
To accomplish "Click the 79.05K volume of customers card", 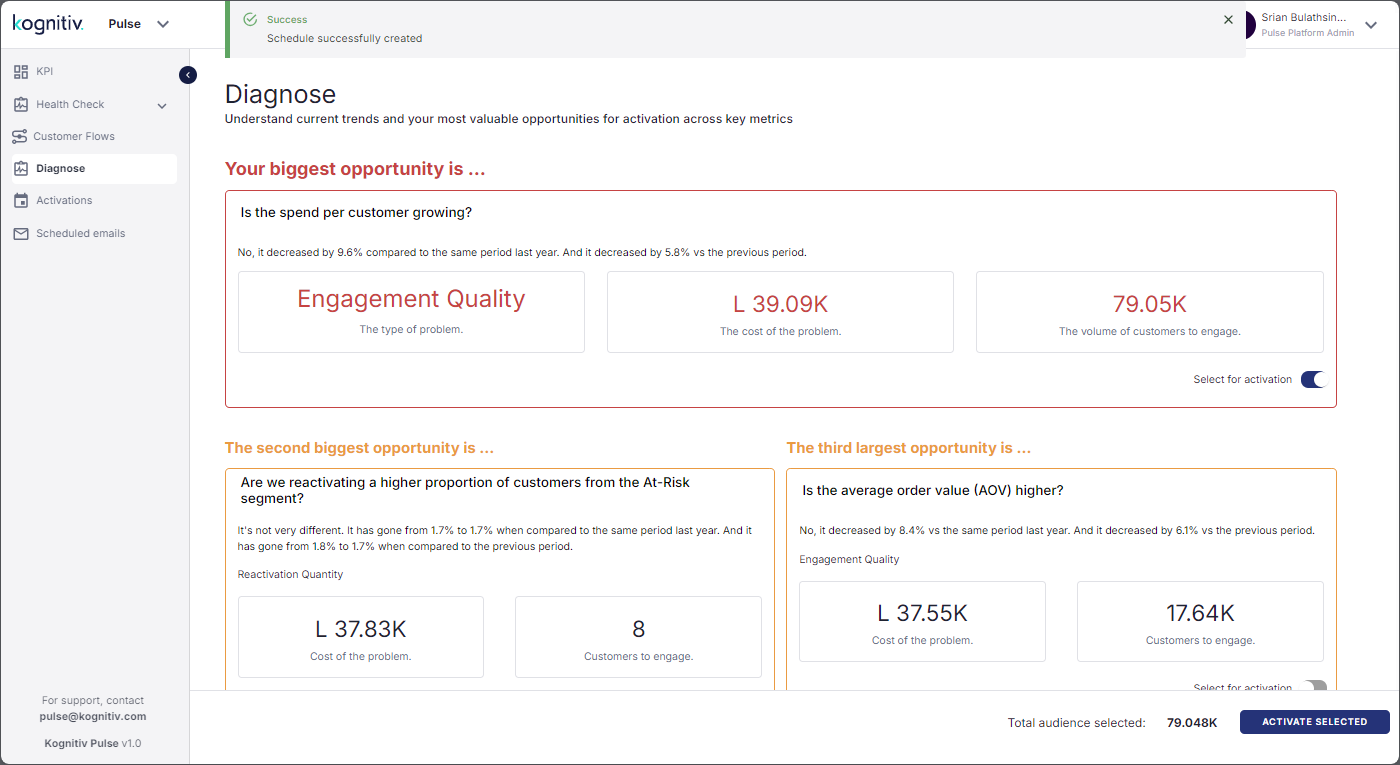I will pyautogui.click(x=1150, y=312).
